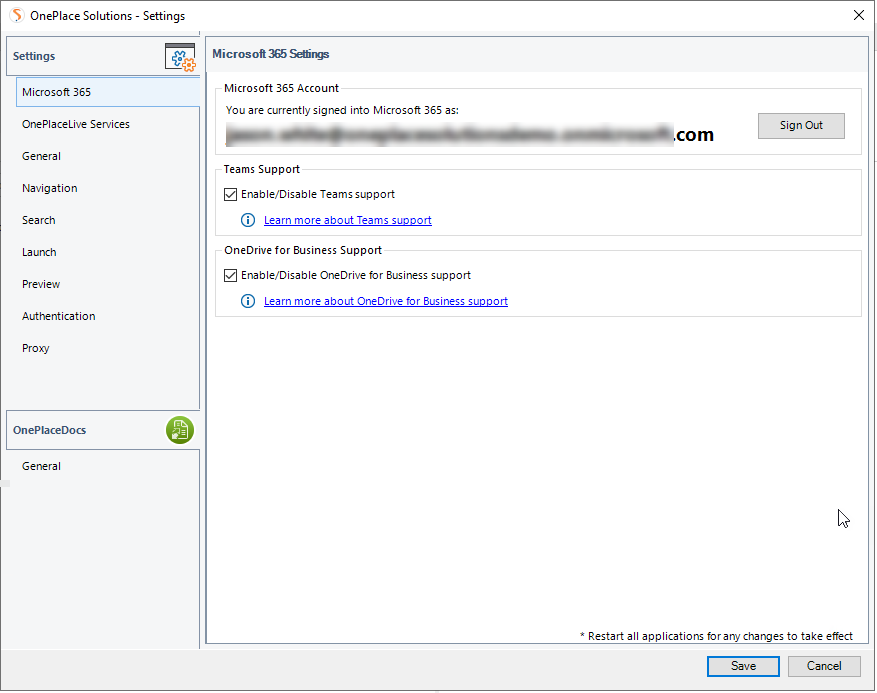Open Learn more about OneDrive for Business support link
Image resolution: width=877 pixels, height=693 pixels.
[385, 301]
